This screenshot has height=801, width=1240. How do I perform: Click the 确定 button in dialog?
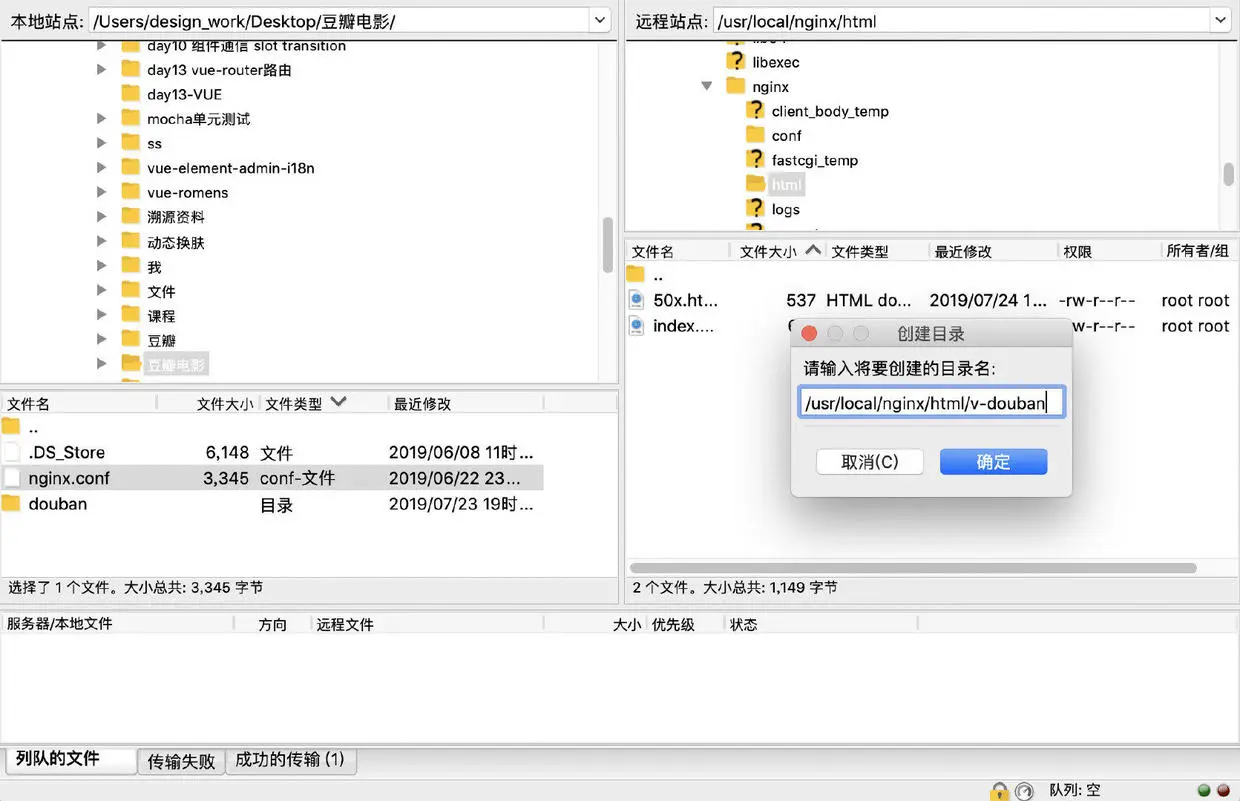click(993, 462)
